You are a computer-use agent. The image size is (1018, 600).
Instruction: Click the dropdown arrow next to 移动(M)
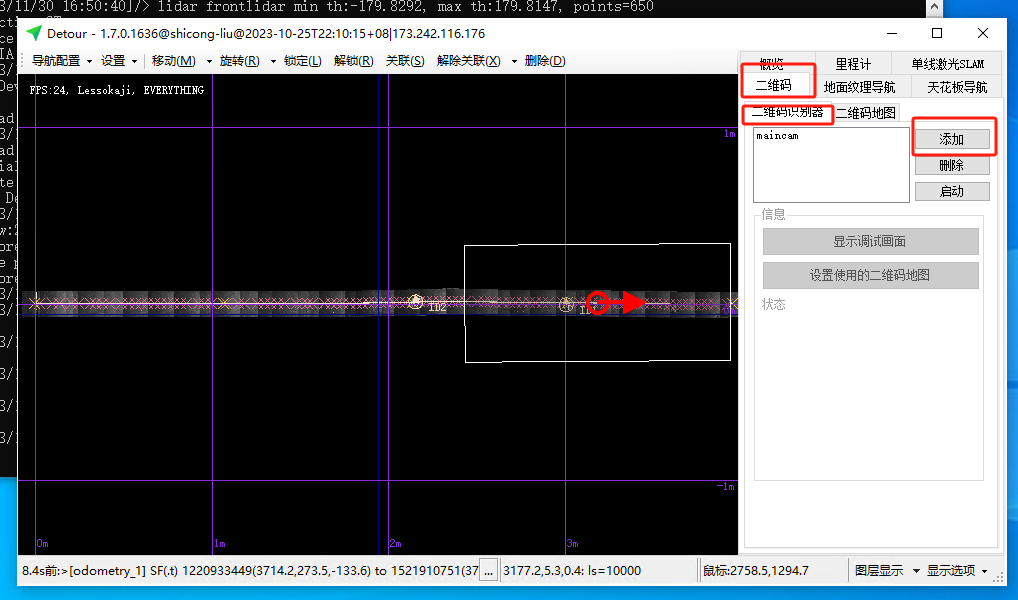point(209,61)
